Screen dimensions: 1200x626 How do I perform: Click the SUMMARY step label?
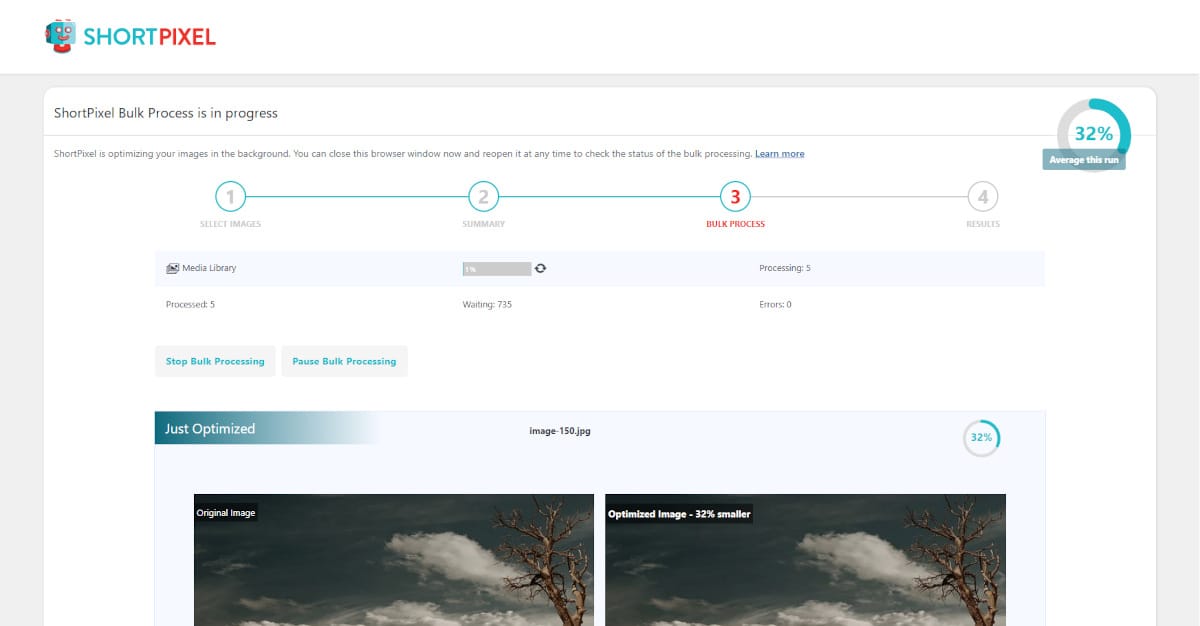click(x=483, y=224)
